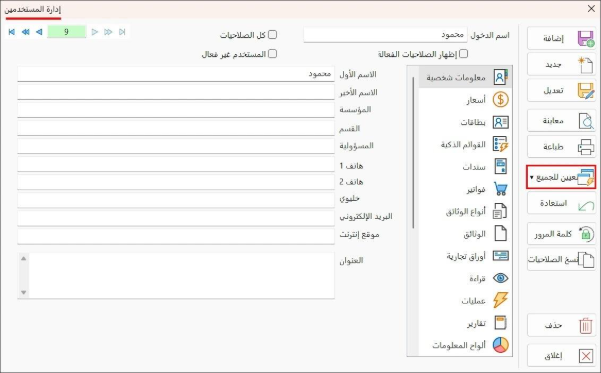Go to the first record
The image size is (601, 373).
(x=12, y=32)
